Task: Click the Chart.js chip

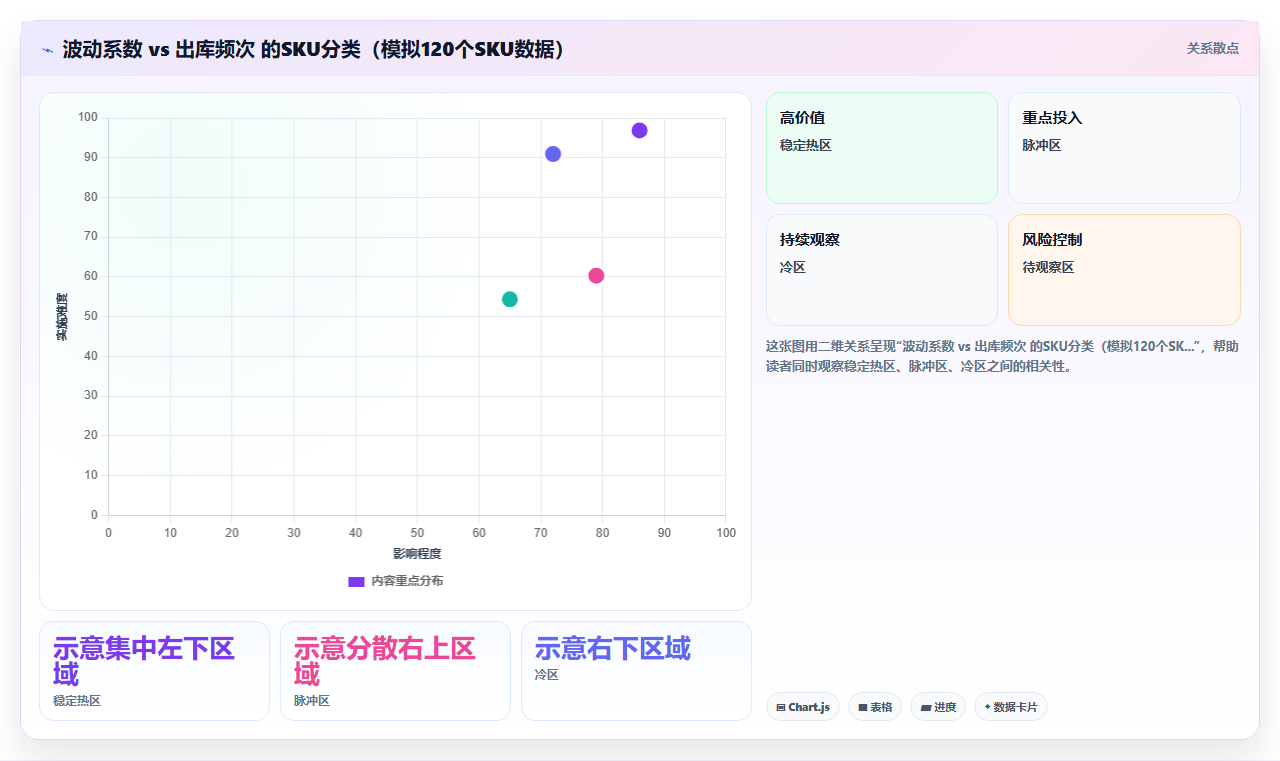Action: 803,707
